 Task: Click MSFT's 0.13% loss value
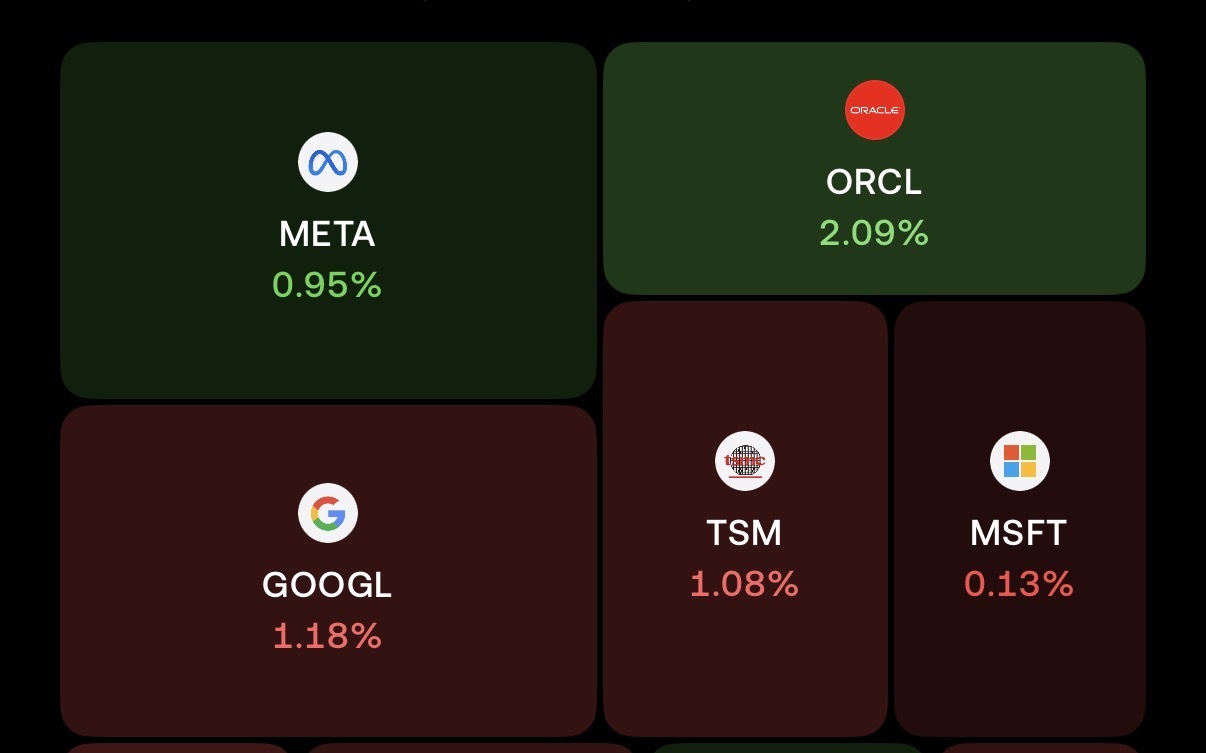pyautogui.click(x=1019, y=585)
